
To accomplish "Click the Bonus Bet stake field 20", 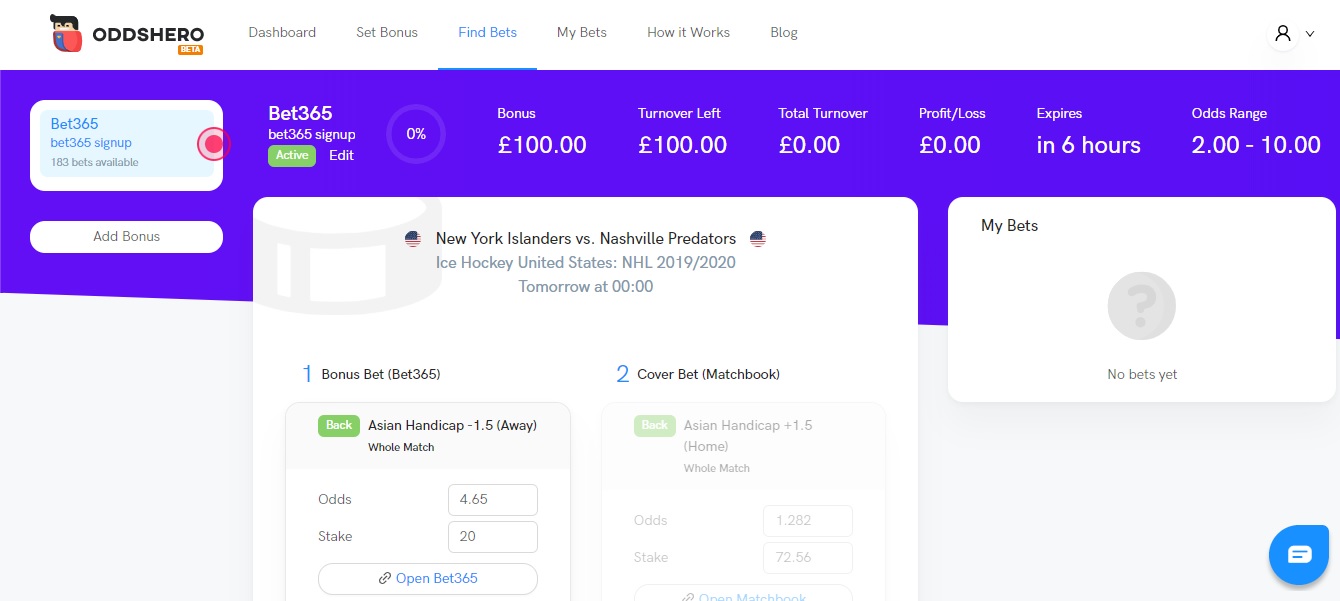I will click(493, 536).
